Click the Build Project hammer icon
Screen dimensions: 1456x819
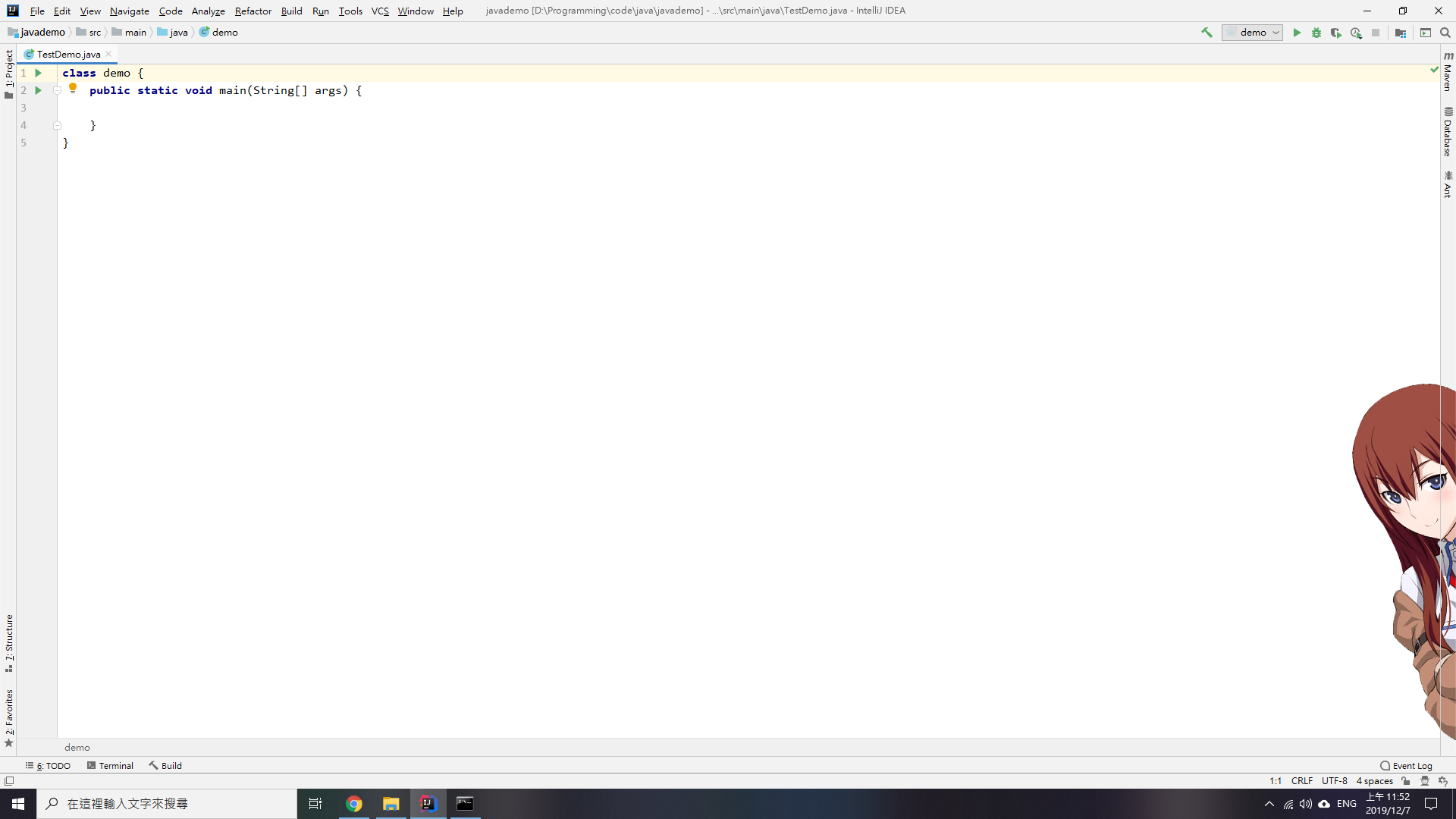[1207, 33]
